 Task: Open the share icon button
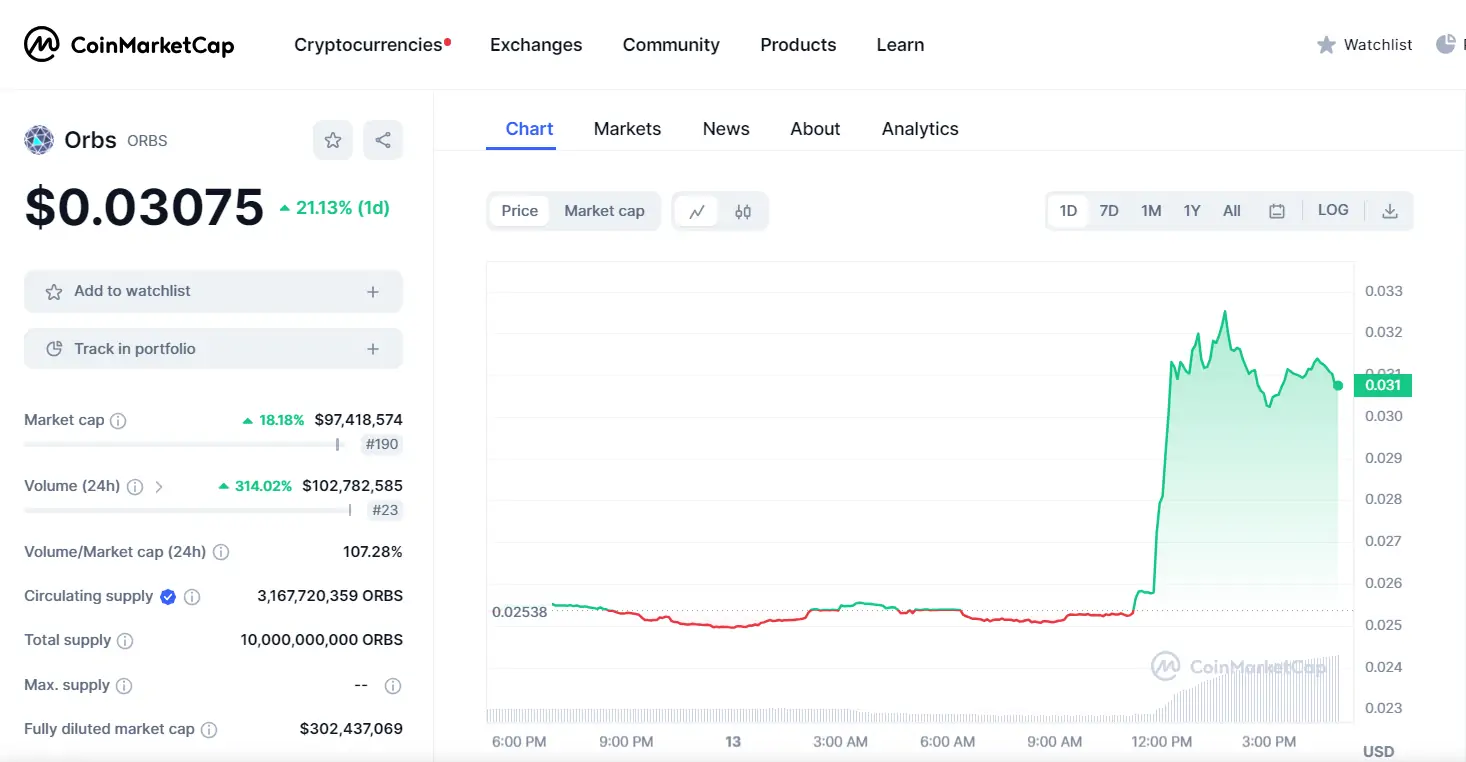[x=383, y=140]
